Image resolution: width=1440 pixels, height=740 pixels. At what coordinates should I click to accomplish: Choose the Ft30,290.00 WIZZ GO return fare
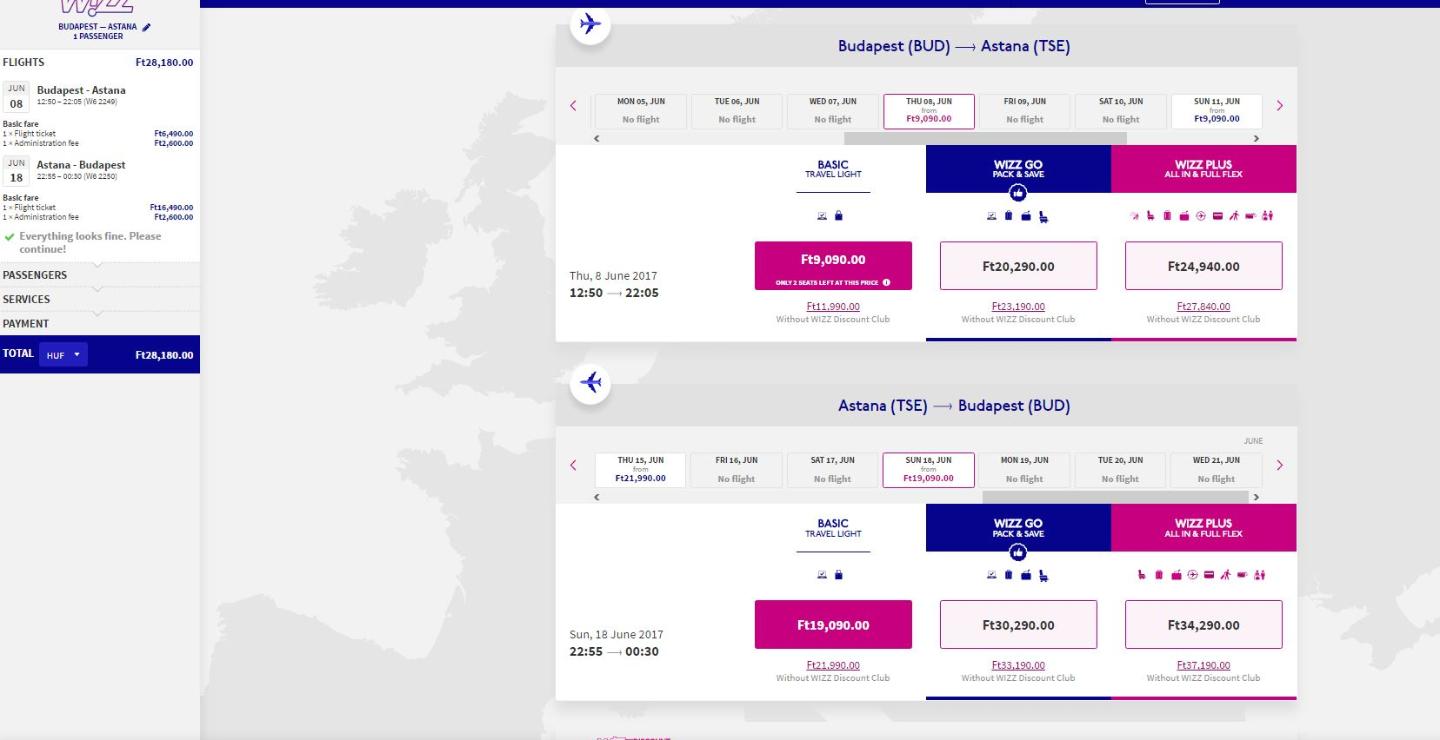point(1018,625)
